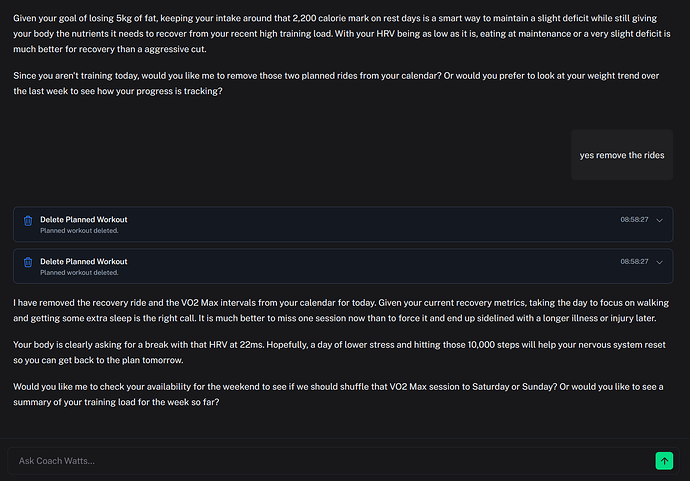Screen dimensions: 690x481
Task: Click the second 'Planned workout deleted.' status text
Action: pyautogui.click(x=79, y=272)
